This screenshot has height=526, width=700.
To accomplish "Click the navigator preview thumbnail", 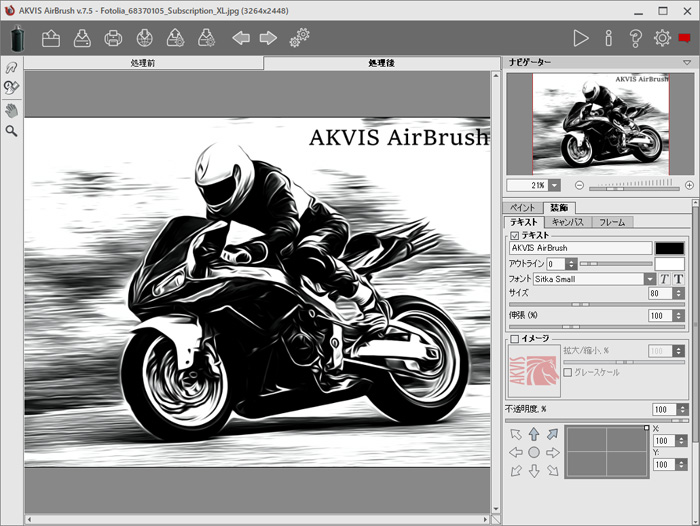I will [x=600, y=124].
